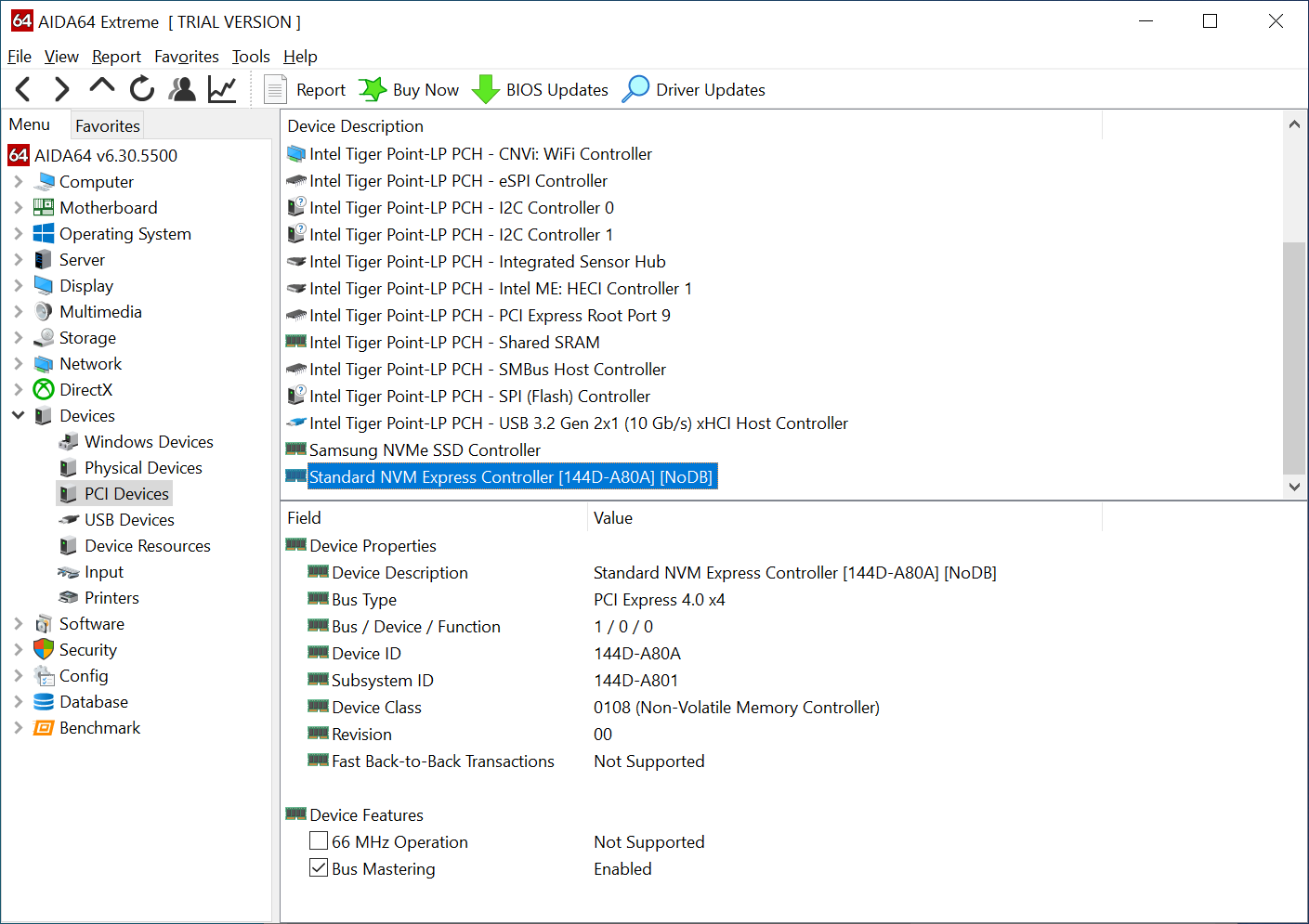Click the DirectX Xbox icon in tree
The width and height of the screenshot is (1309, 924).
pos(44,390)
